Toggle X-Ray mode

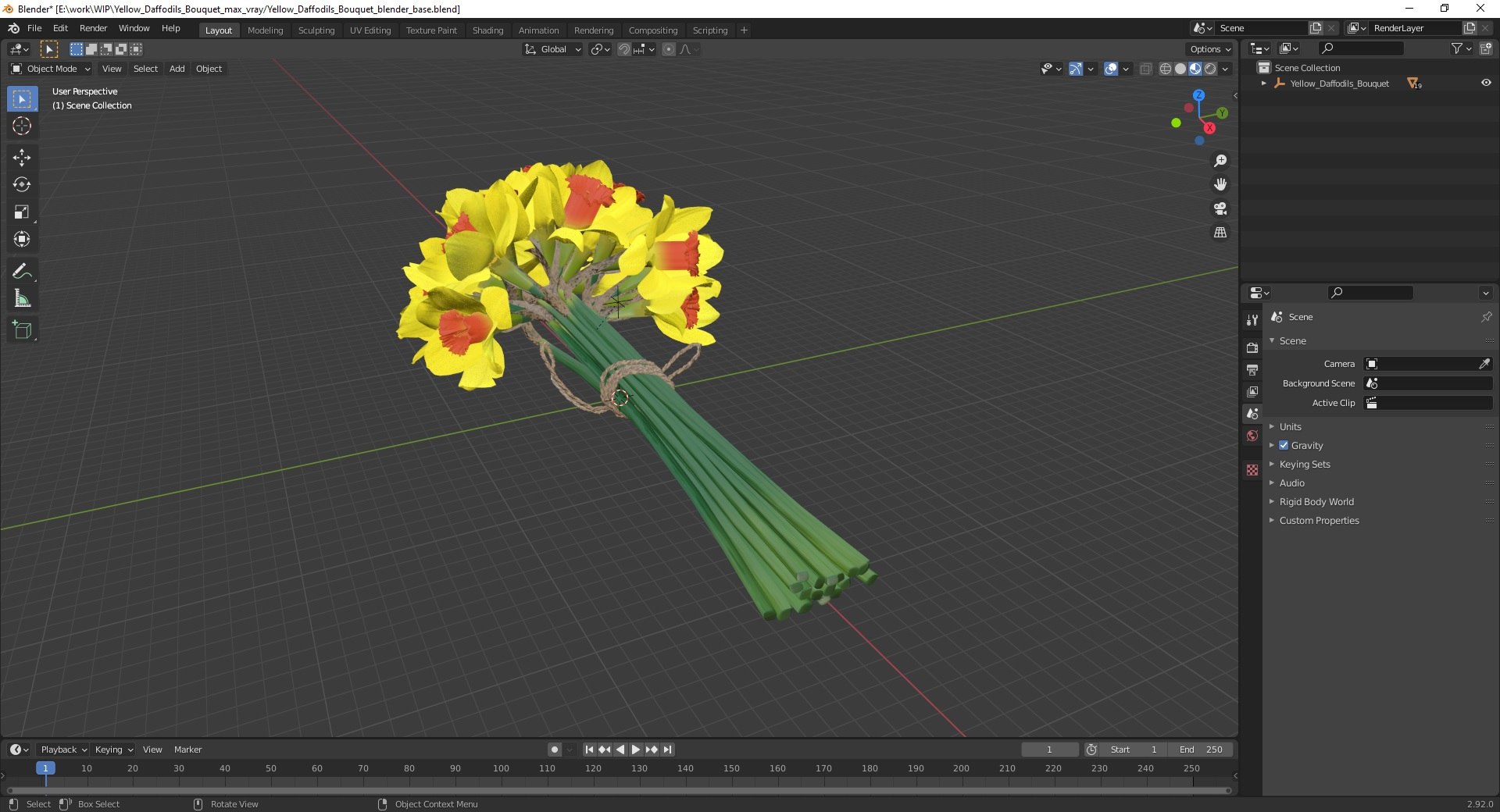1146,69
